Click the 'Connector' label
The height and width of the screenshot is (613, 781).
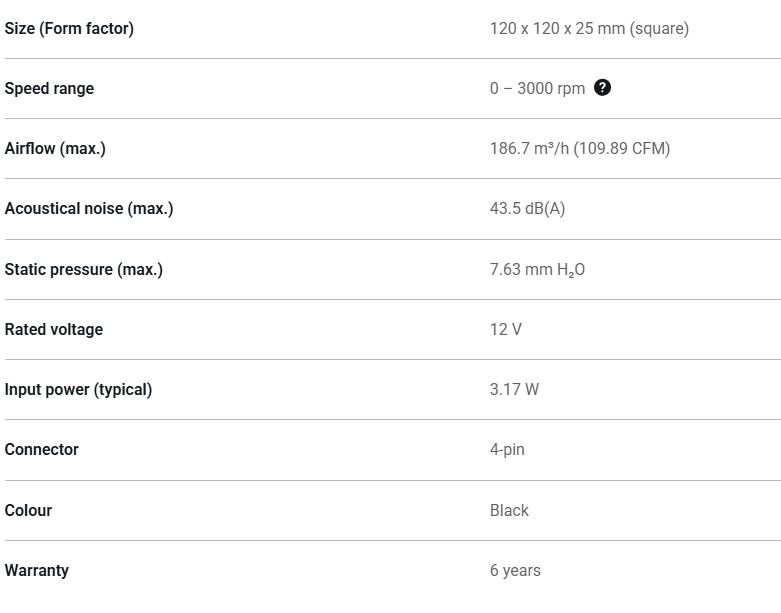pos(41,449)
